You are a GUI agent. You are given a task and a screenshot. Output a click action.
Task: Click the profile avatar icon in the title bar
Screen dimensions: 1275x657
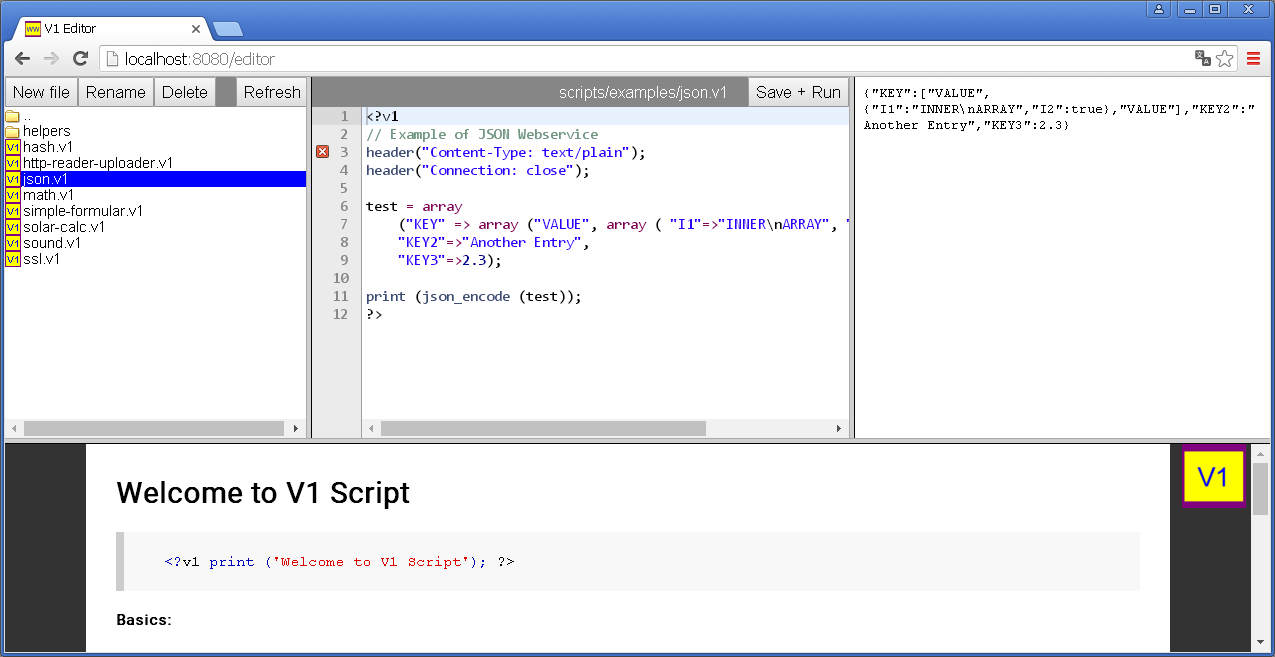(x=1158, y=9)
